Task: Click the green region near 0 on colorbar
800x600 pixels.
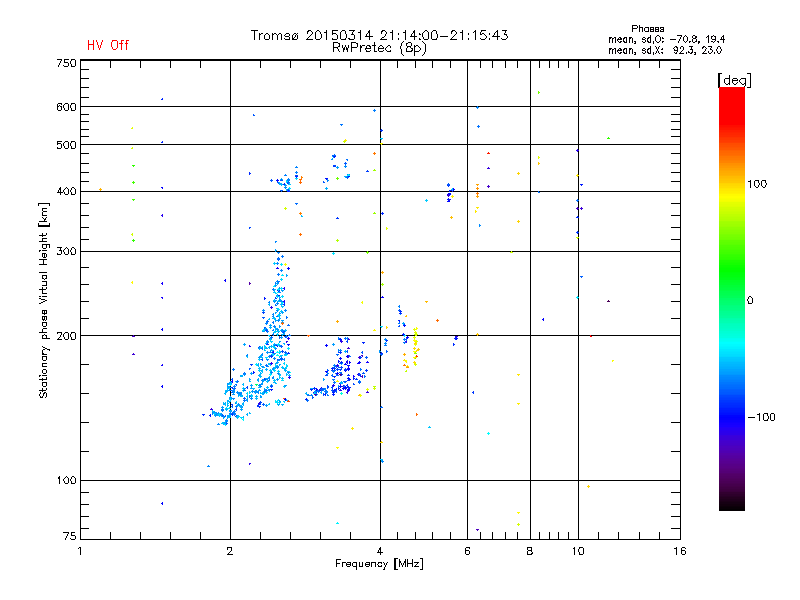Action: (x=732, y=300)
